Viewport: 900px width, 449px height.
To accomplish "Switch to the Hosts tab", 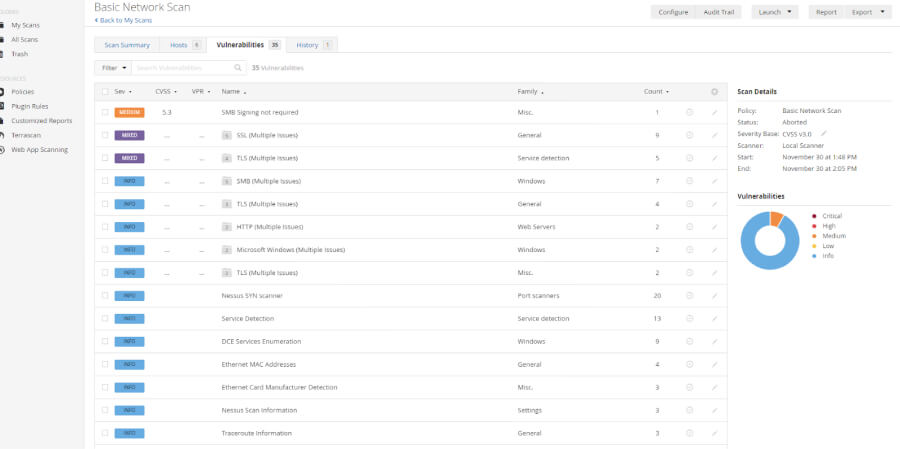I will coord(183,45).
